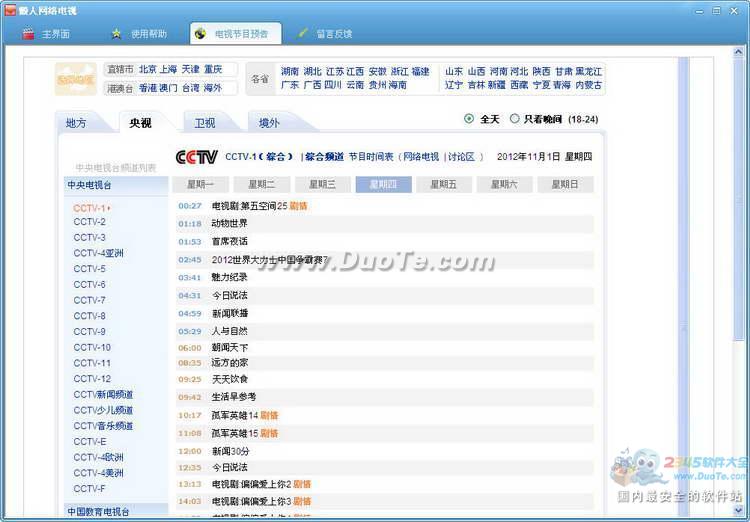Click the clapperboard icon beside 主界面
750x522 pixels.
[x=29, y=33]
